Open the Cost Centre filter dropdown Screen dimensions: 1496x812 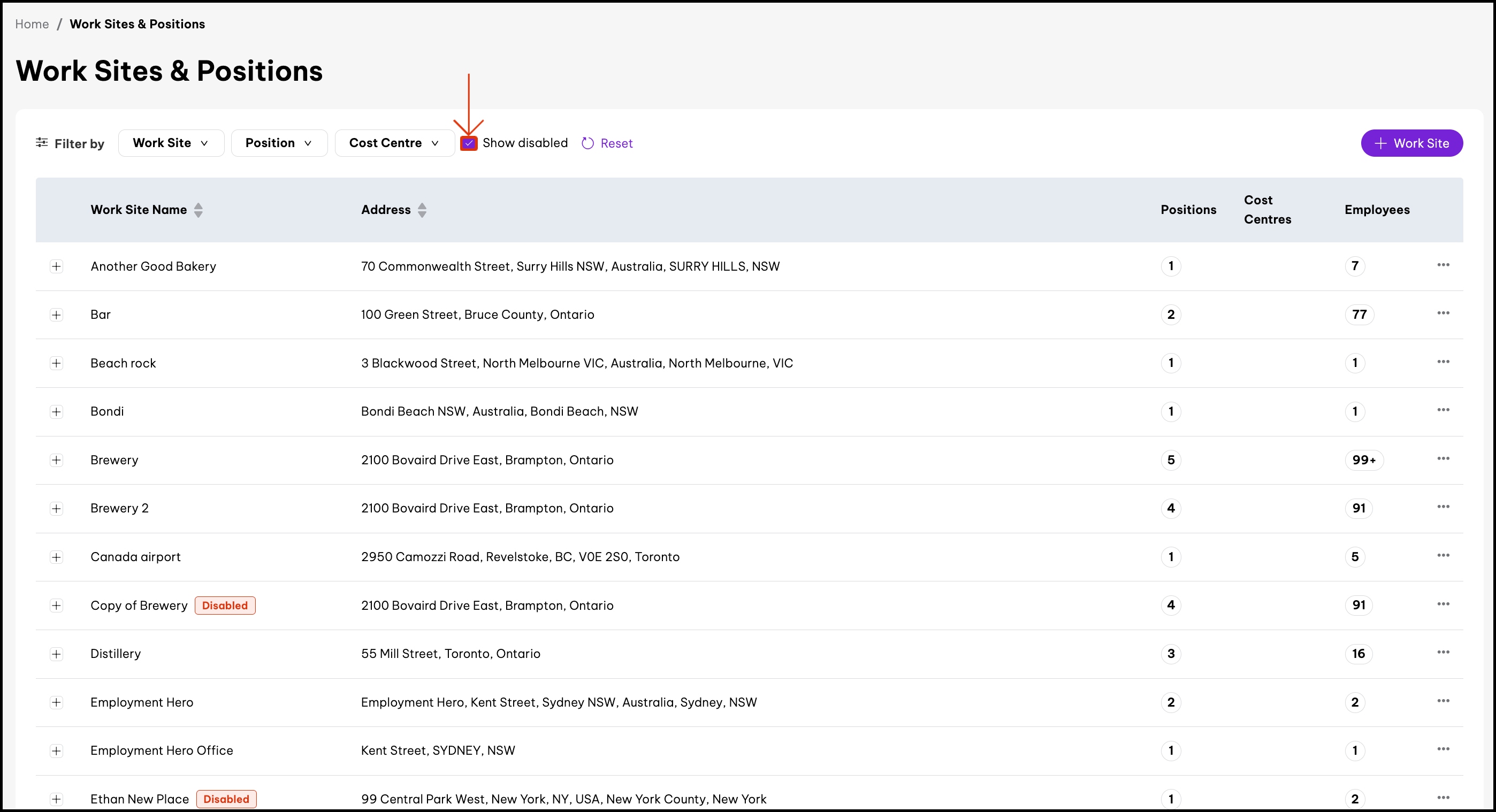394,143
